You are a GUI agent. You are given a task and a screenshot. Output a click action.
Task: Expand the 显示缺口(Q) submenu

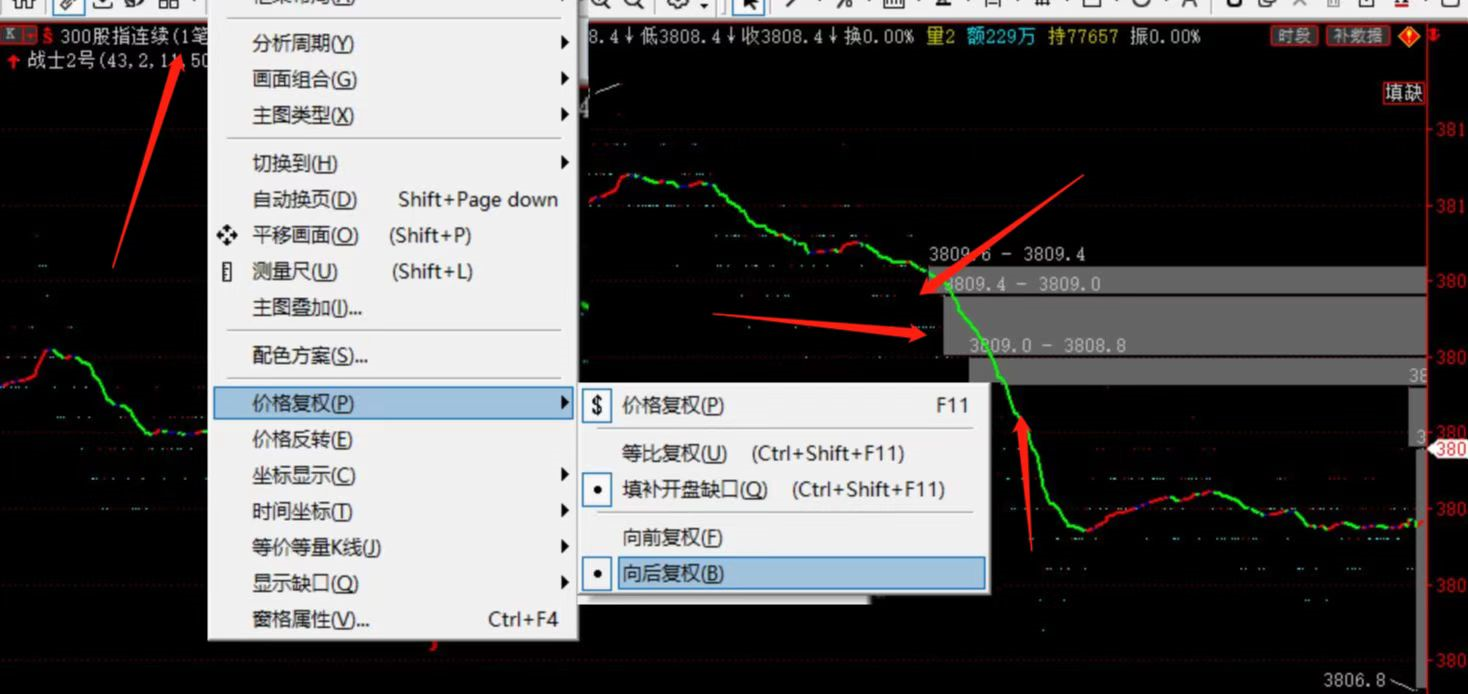pos(392,583)
